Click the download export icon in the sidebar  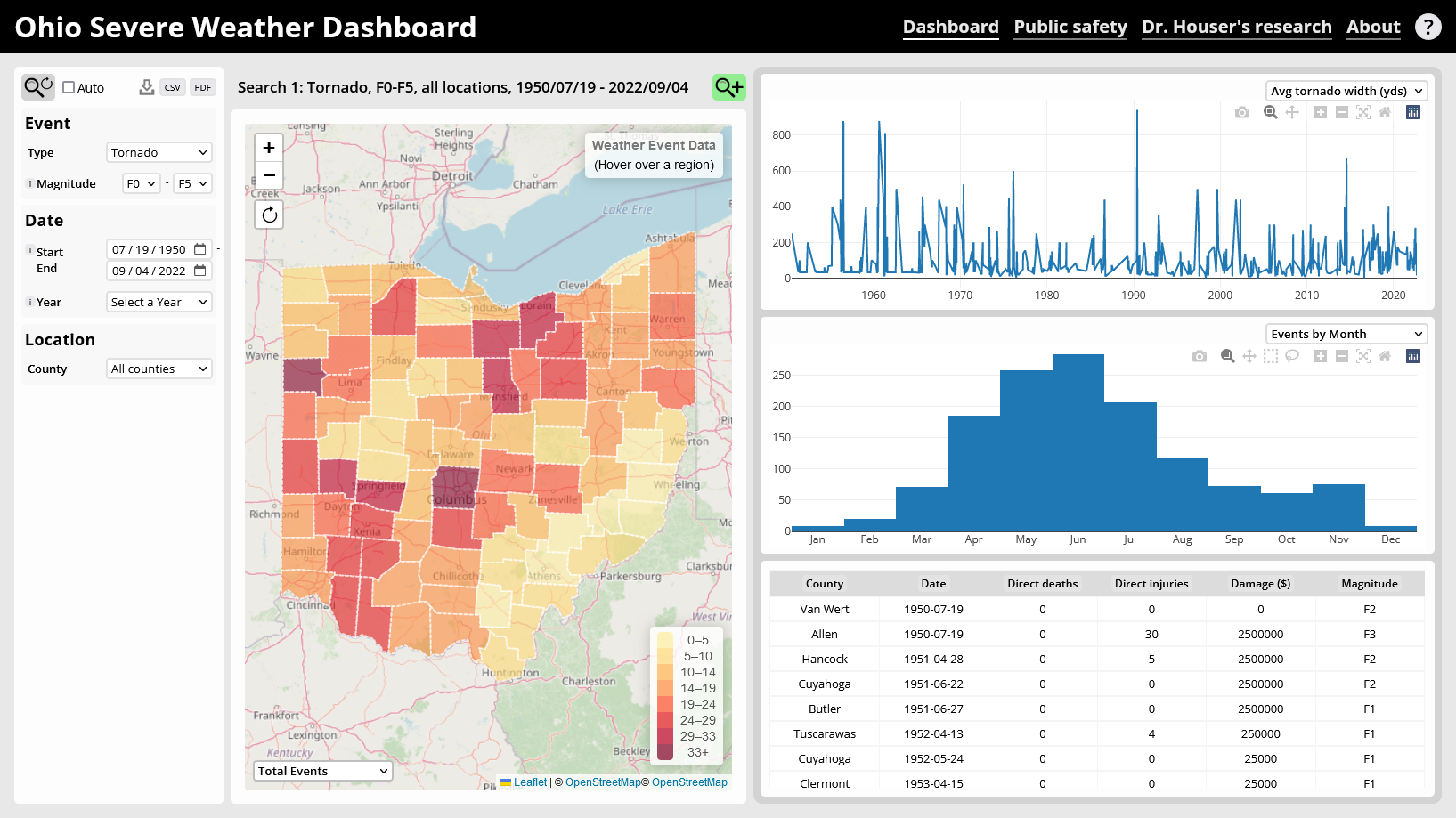click(x=145, y=86)
